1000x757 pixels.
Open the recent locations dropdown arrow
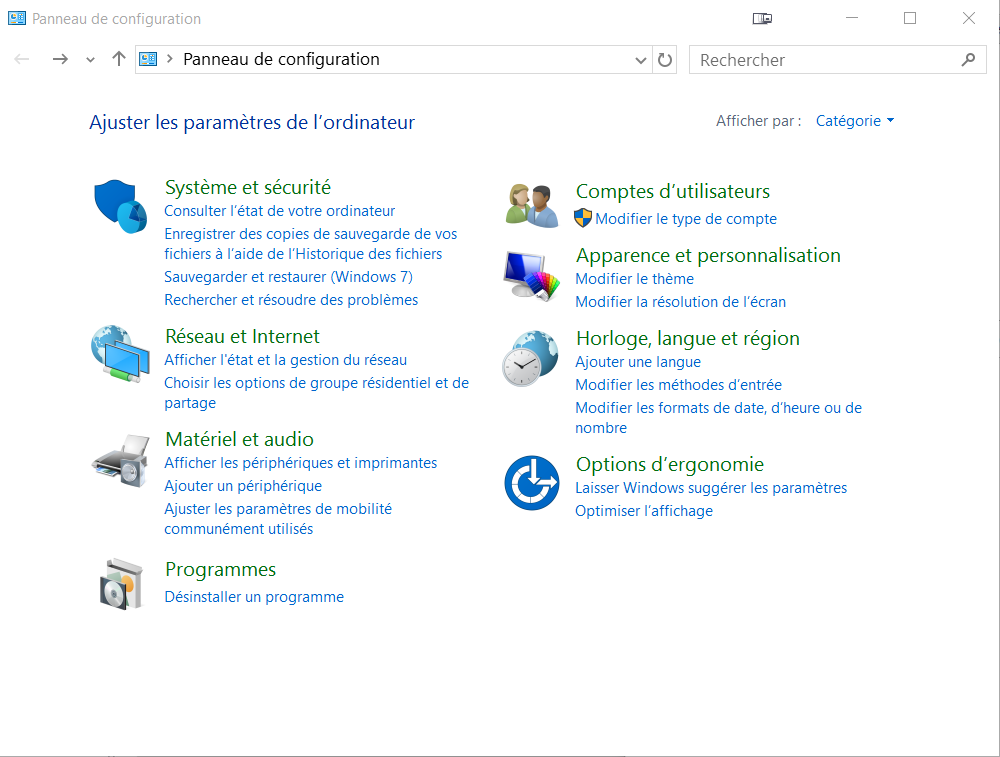point(90,60)
